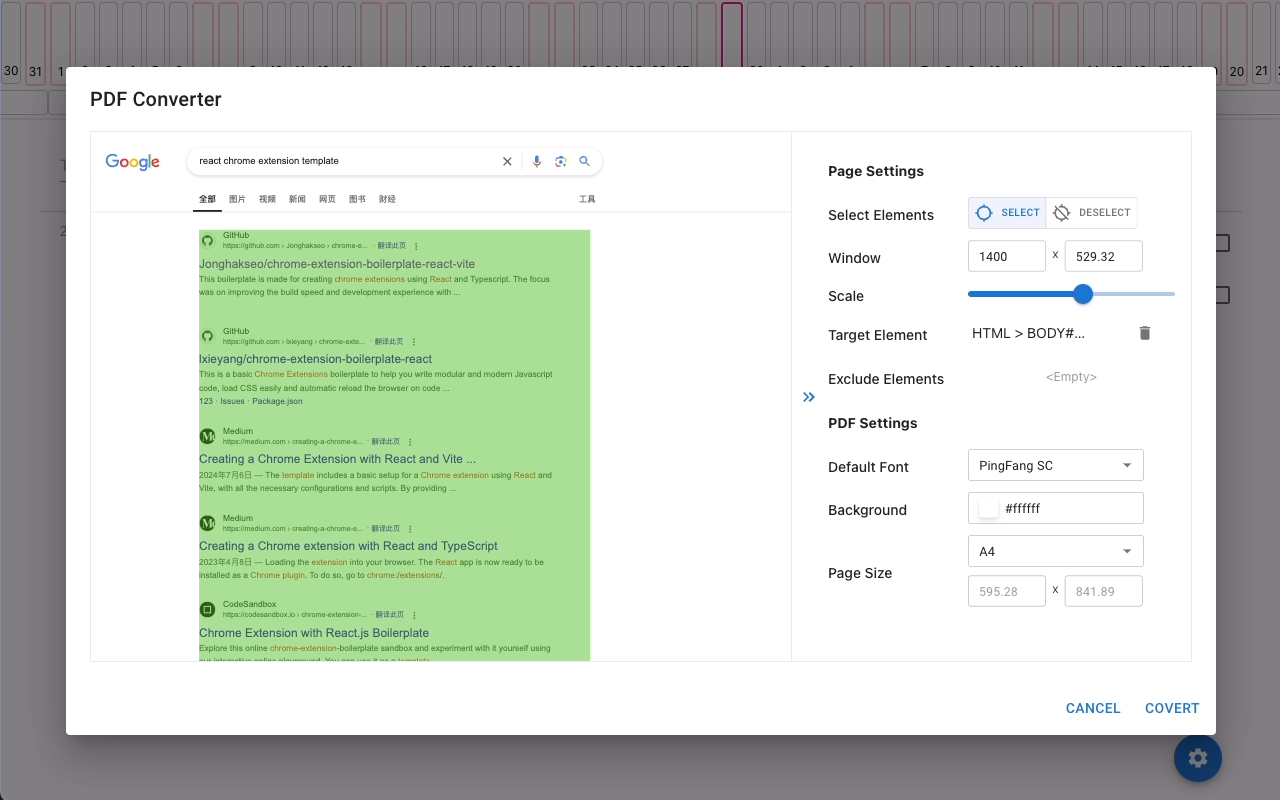Open the A4 page size dropdown
The width and height of the screenshot is (1280, 800).
1055,551
